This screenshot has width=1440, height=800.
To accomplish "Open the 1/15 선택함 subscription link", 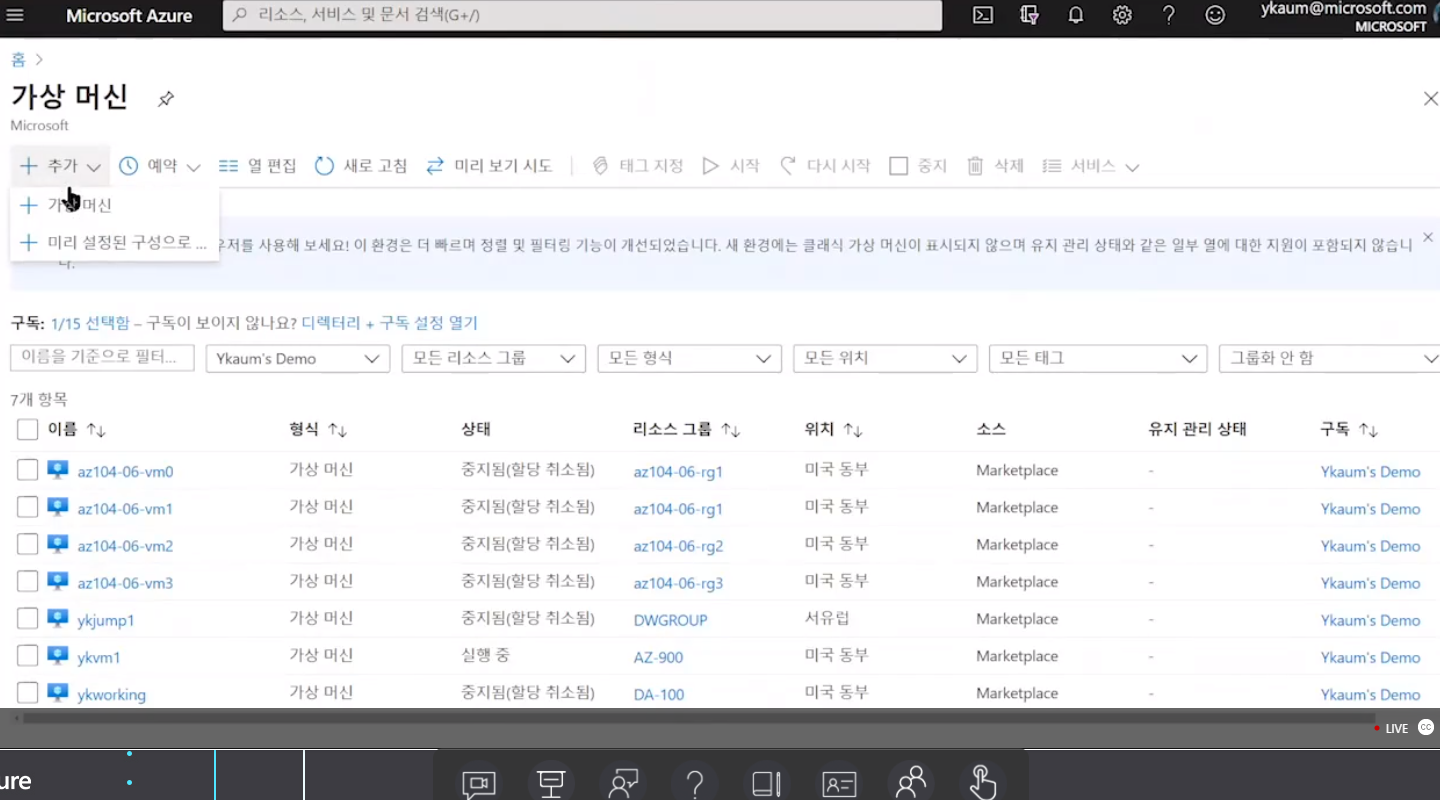I will tap(90, 323).
